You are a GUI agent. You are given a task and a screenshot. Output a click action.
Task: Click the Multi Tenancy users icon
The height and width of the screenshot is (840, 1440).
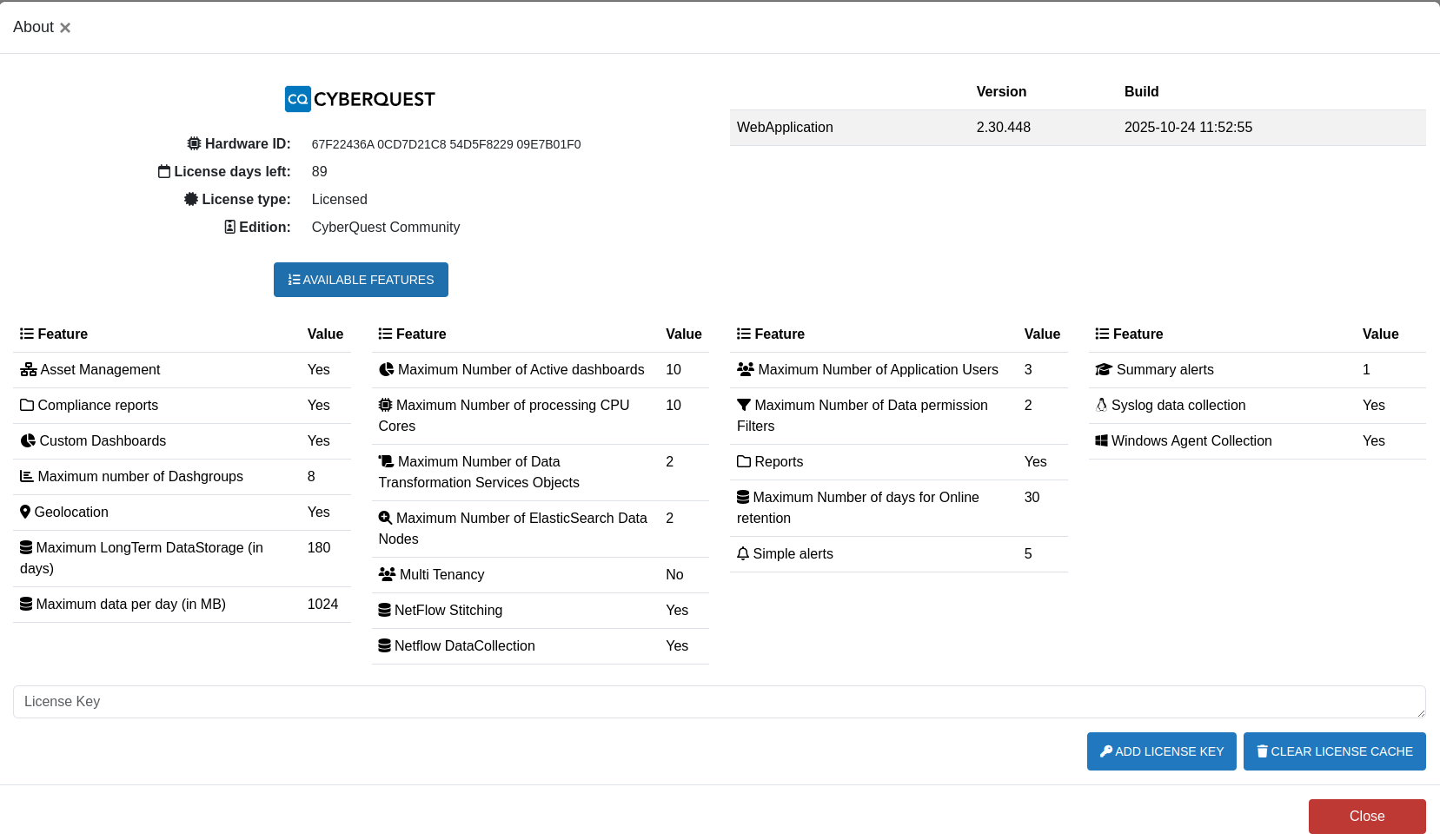pos(387,574)
